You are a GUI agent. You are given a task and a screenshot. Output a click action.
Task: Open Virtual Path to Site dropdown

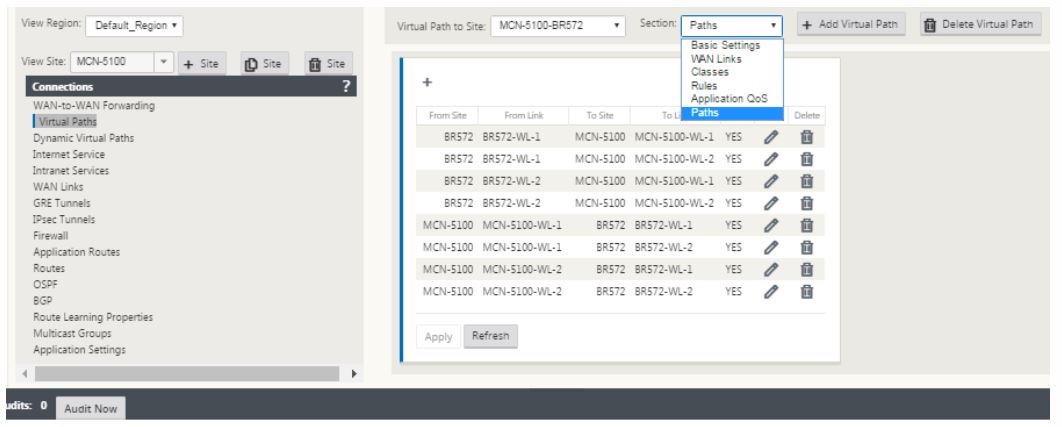coord(557,26)
